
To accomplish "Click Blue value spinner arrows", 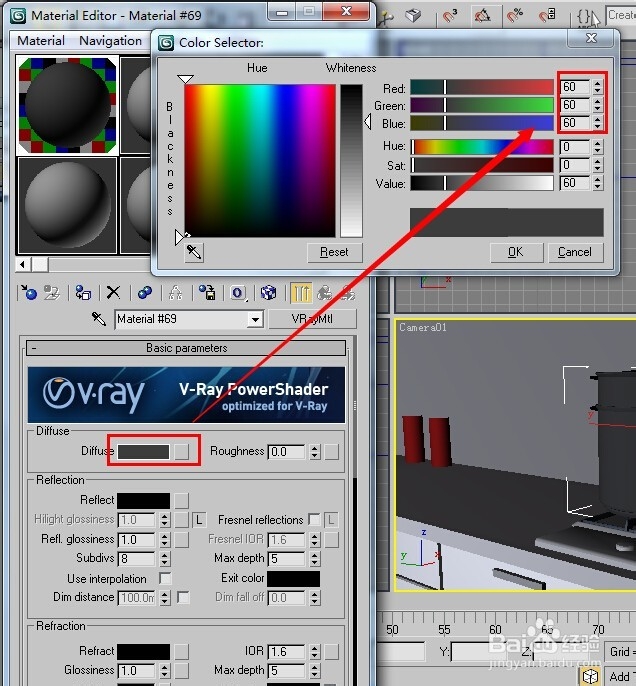I will click(x=598, y=123).
